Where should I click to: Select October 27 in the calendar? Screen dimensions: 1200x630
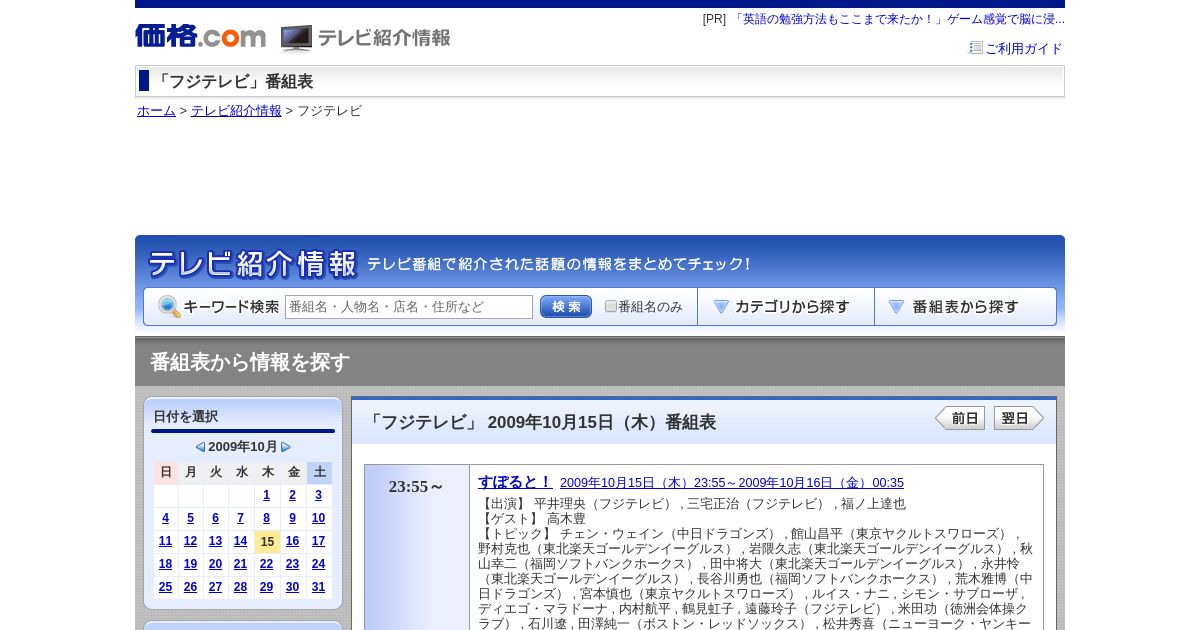click(216, 587)
